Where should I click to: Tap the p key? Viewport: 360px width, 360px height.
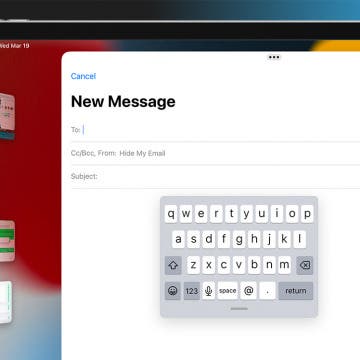point(307,214)
